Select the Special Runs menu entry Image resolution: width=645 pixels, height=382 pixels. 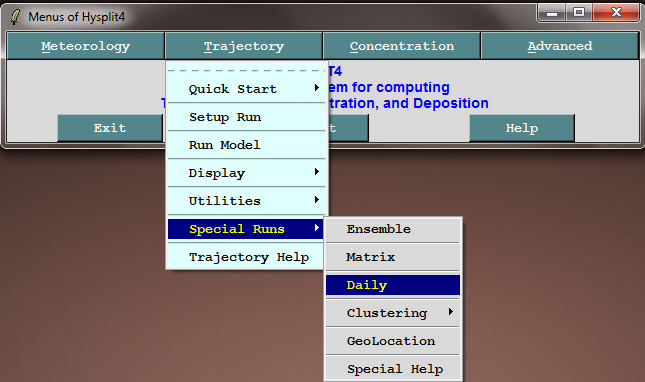(246, 229)
